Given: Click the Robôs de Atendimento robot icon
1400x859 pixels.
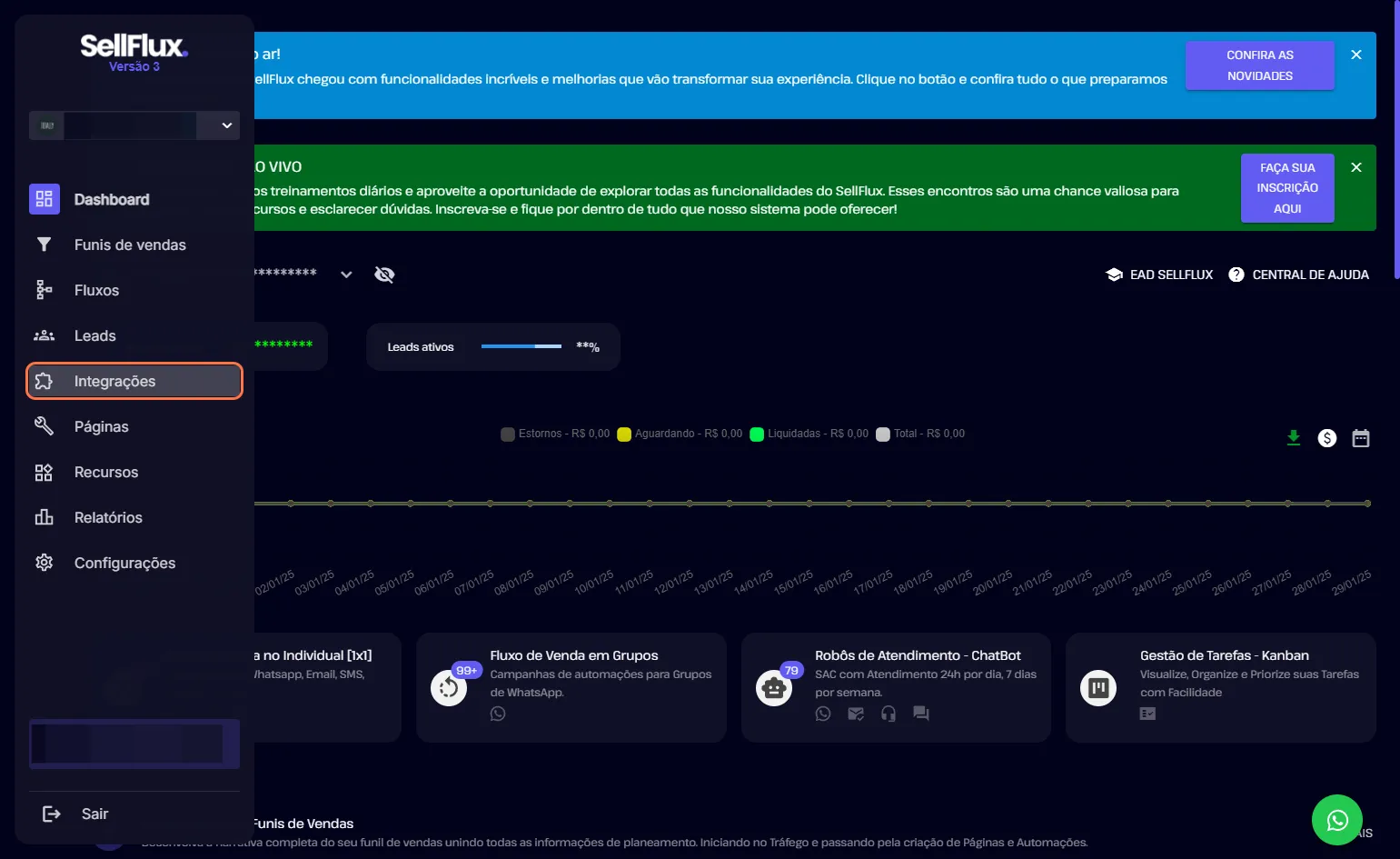Looking at the screenshot, I should pos(774,688).
